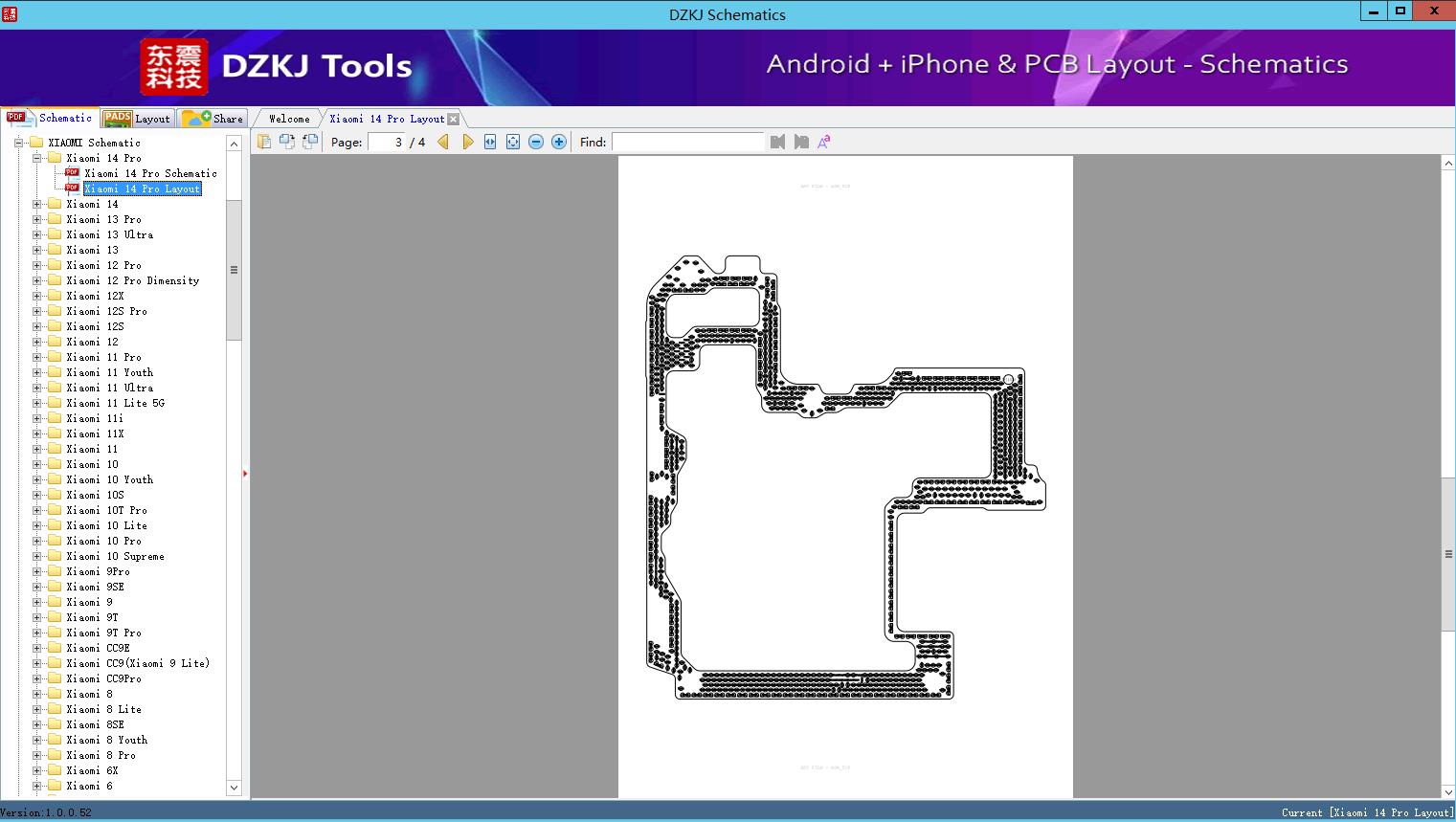This screenshot has height=822, width=1456.
Task: Switch to the Schematic panel tab
Action: pyautogui.click(x=50, y=118)
